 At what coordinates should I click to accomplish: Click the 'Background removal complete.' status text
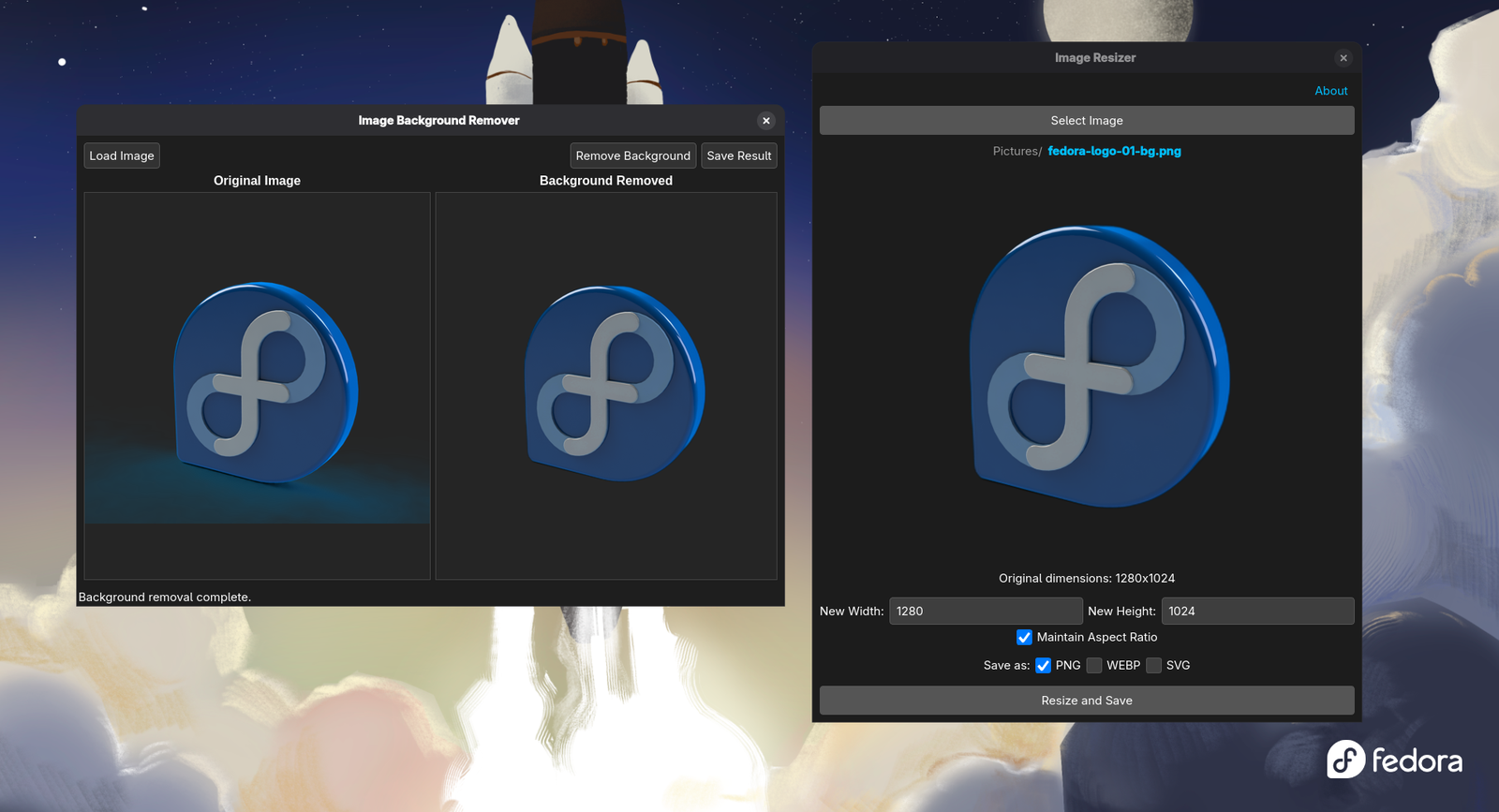point(165,597)
